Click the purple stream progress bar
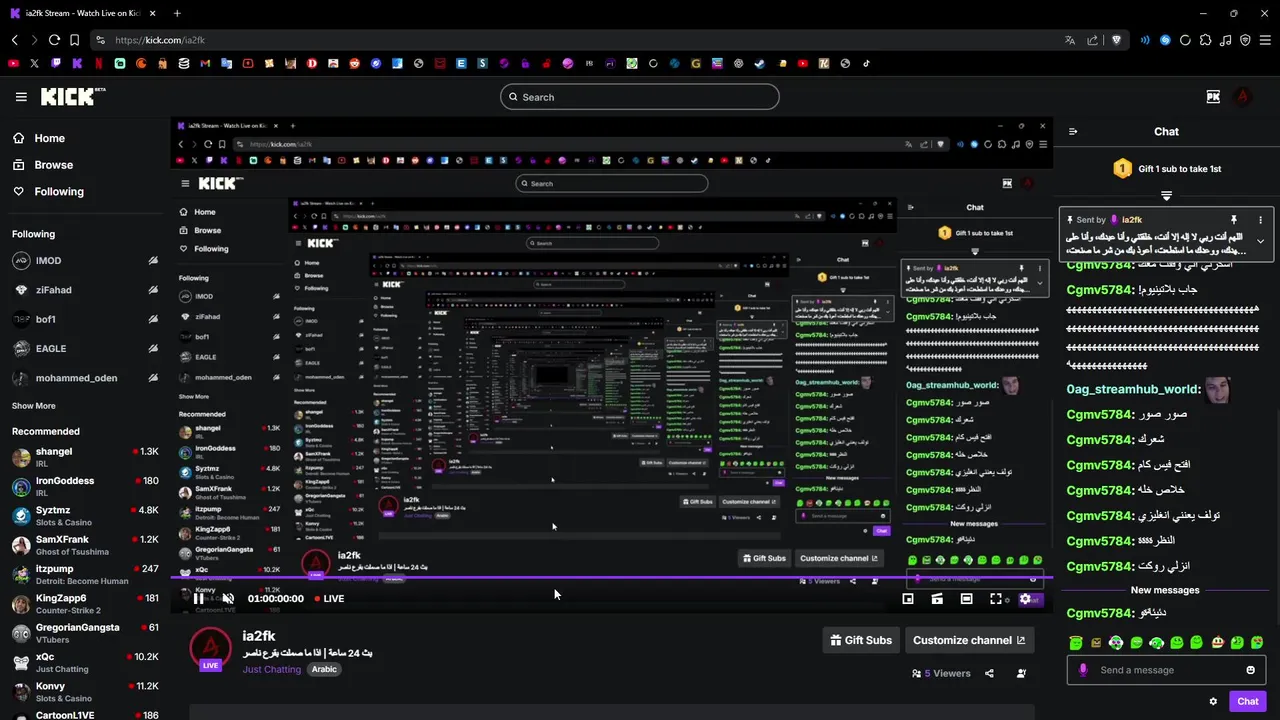This screenshot has width=1280, height=720. (610, 578)
